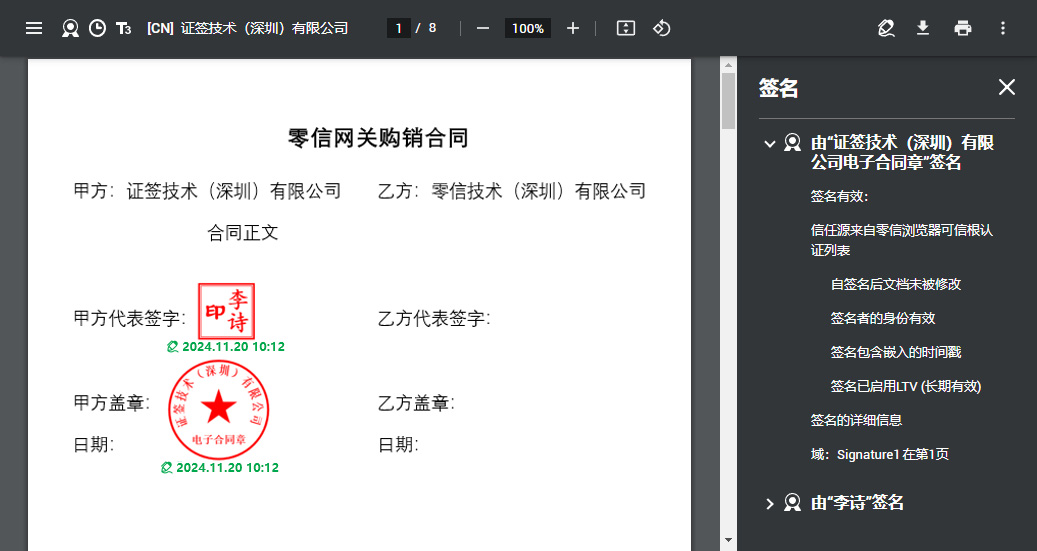Click the text 甲方: 证签技术（深圳）有限公司
1037x551 pixels.
point(208,192)
